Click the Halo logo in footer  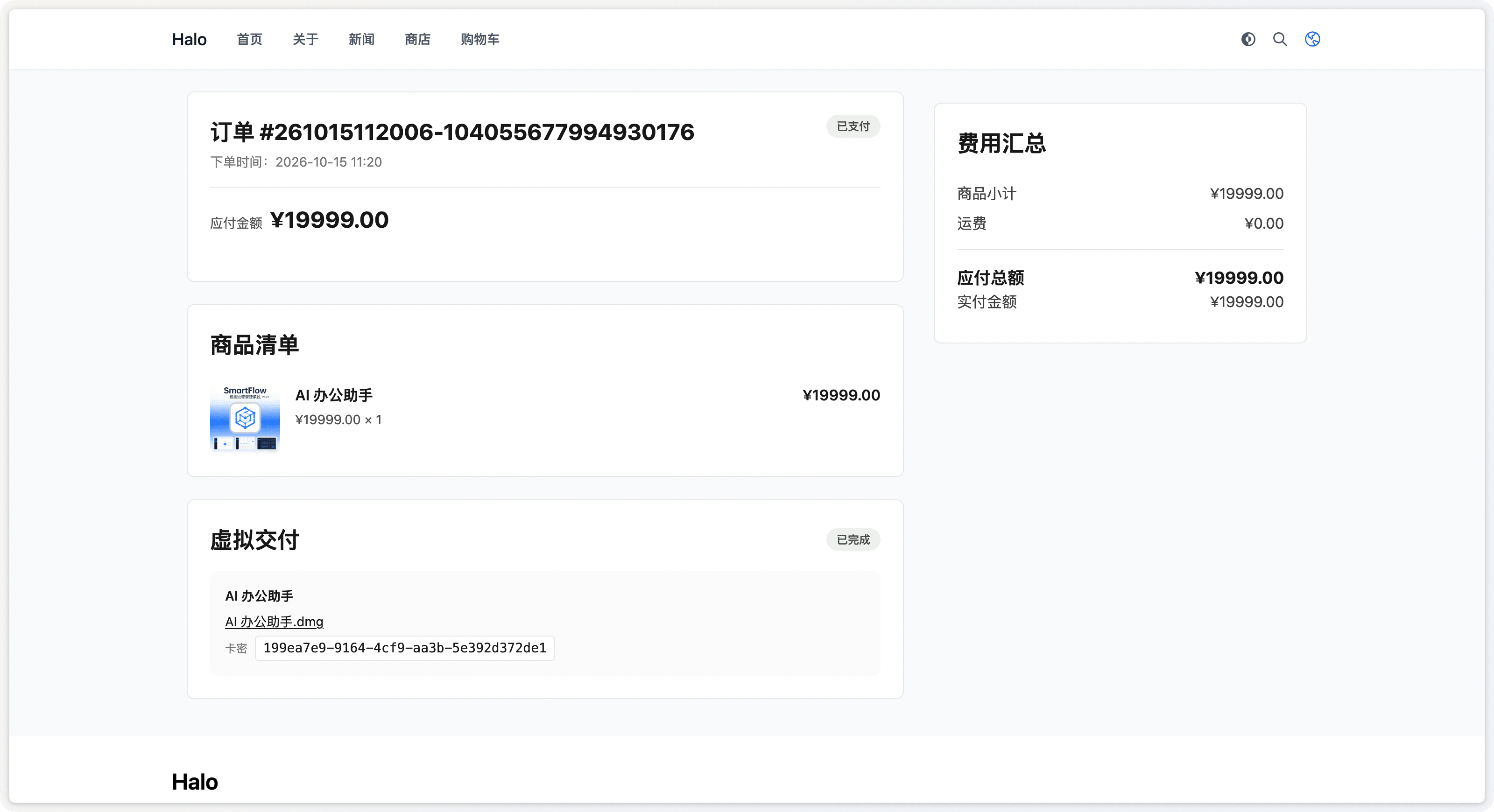[195, 782]
